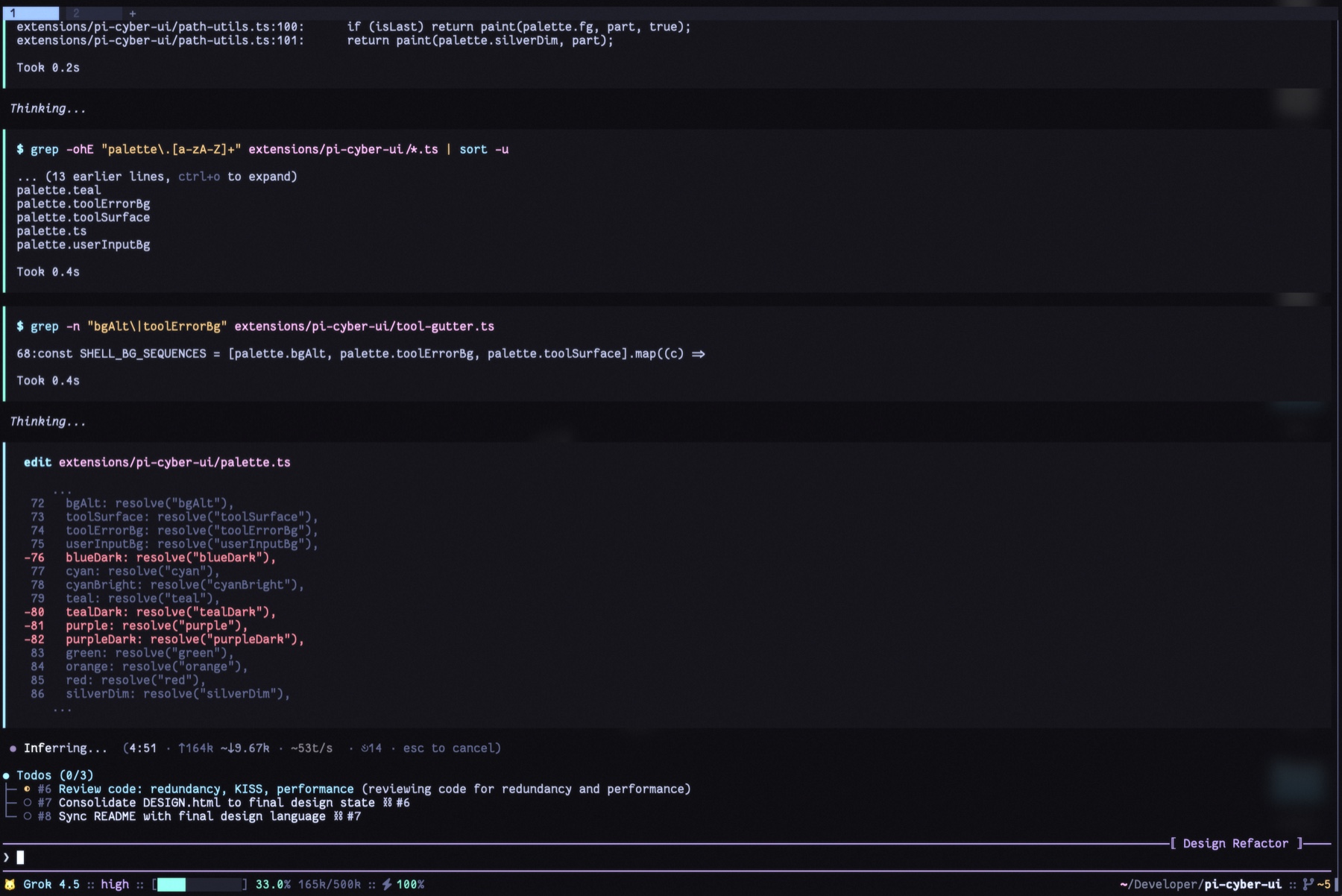Click the 'ctrl+o' expand hint
The image size is (1342, 896).
point(199,177)
